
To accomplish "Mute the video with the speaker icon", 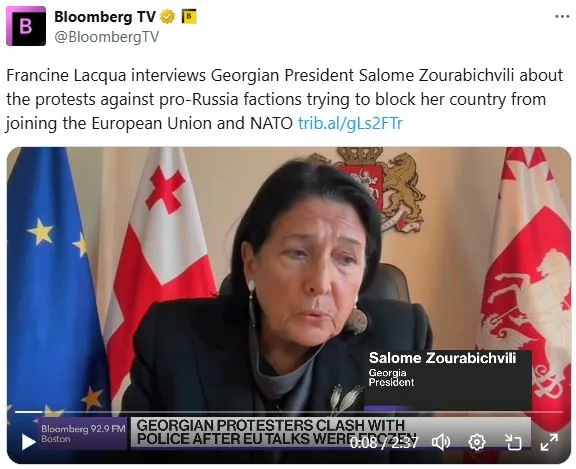I will pyautogui.click(x=441, y=442).
